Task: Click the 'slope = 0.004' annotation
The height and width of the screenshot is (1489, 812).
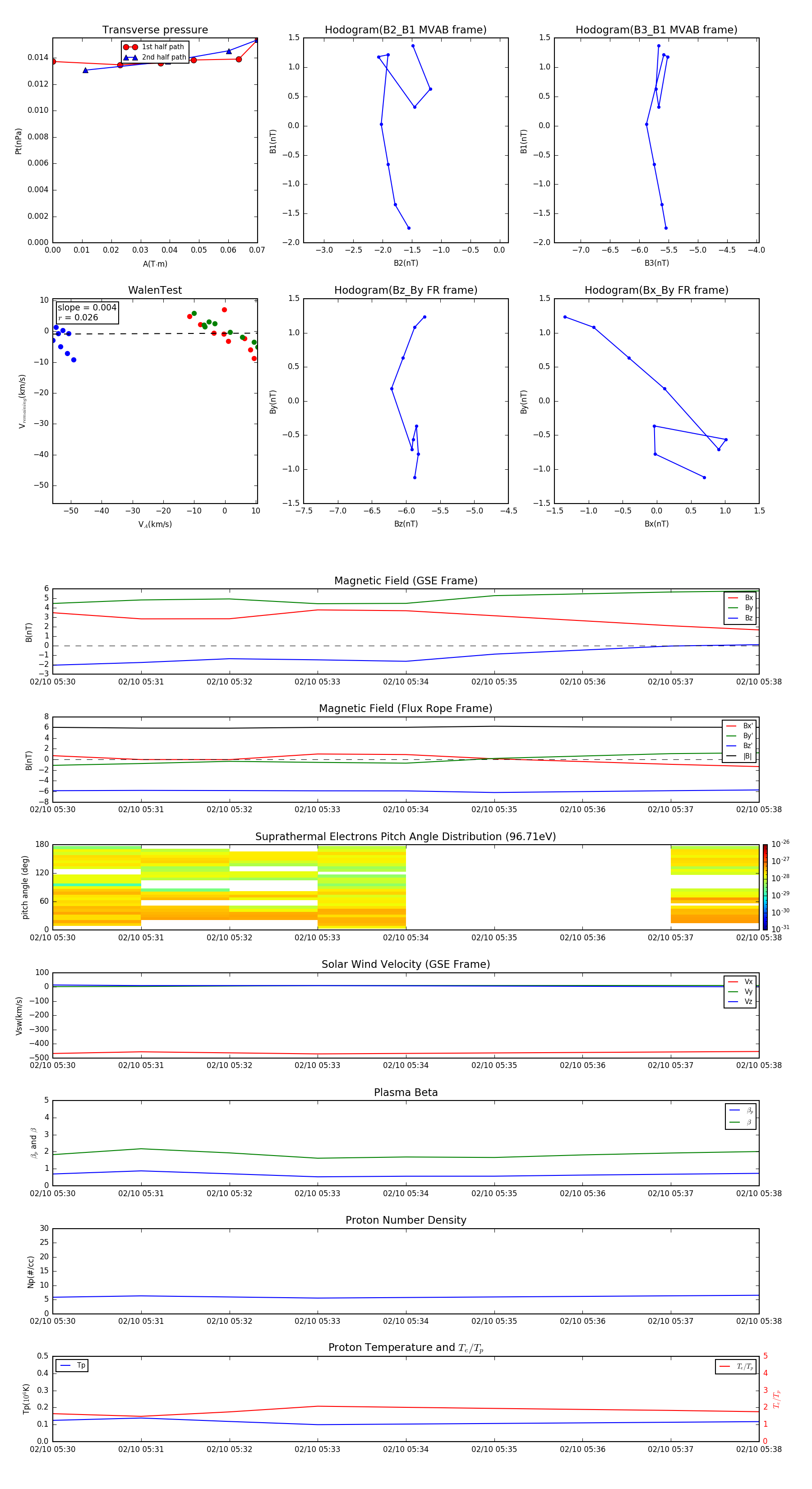Action: pyautogui.click(x=87, y=308)
